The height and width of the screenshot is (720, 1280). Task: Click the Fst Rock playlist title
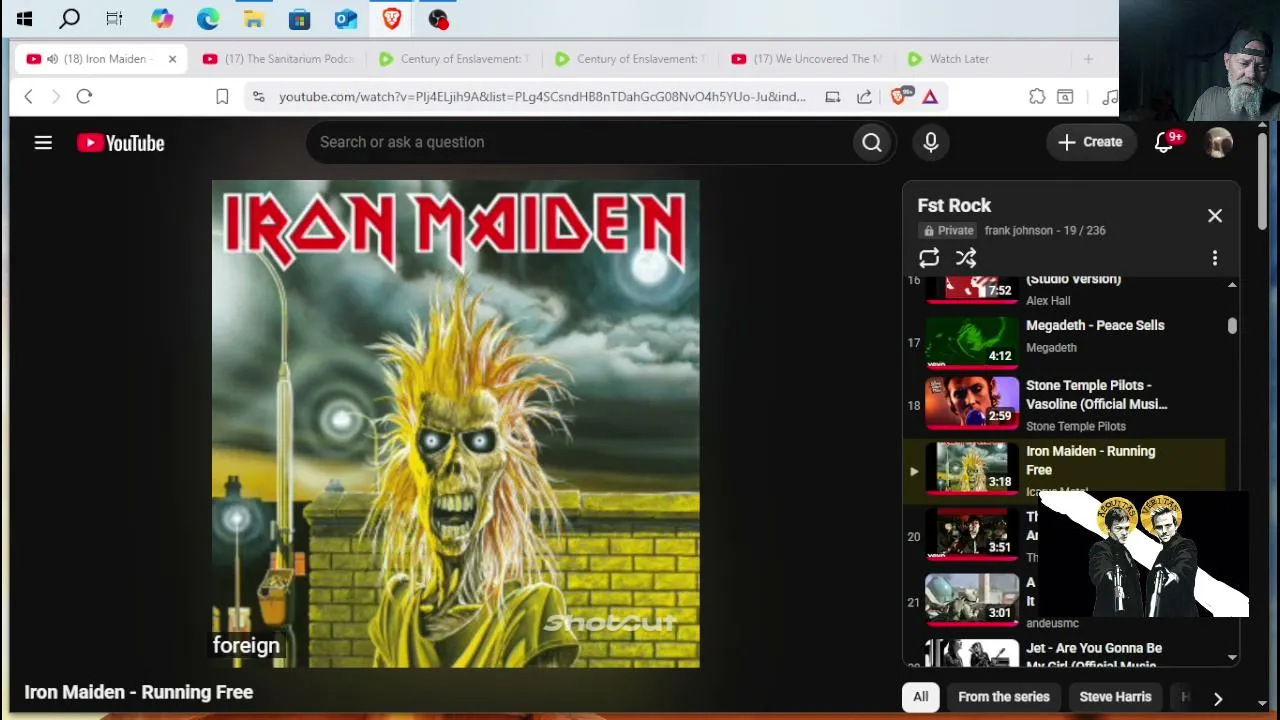(954, 205)
